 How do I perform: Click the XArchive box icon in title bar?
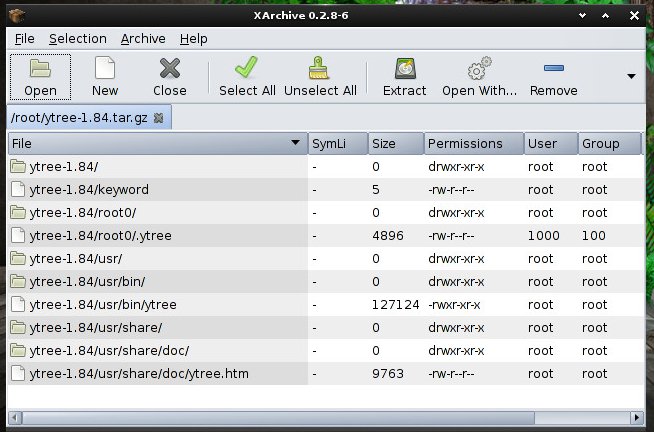point(17,16)
